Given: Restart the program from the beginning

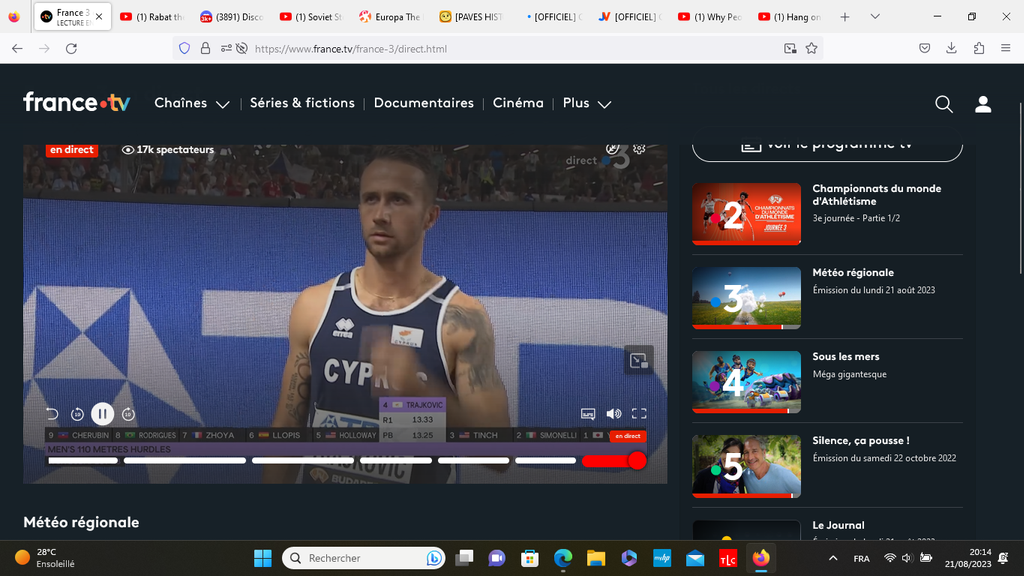Looking at the screenshot, I should click(x=52, y=414).
